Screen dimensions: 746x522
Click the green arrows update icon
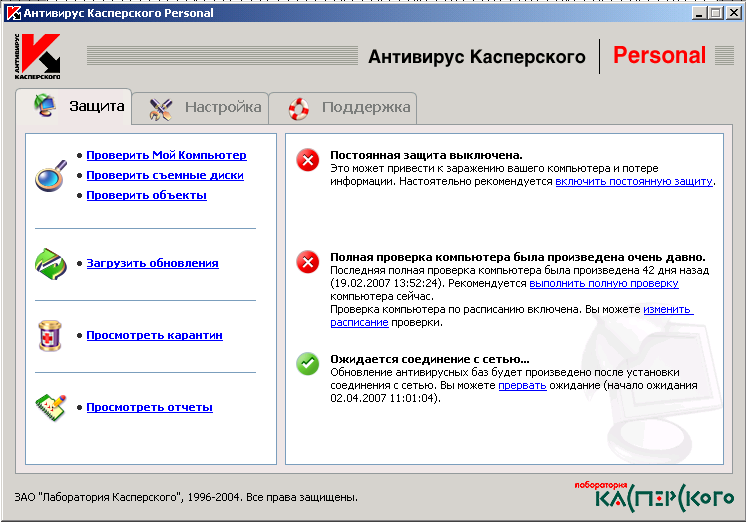pyautogui.click(x=50, y=264)
